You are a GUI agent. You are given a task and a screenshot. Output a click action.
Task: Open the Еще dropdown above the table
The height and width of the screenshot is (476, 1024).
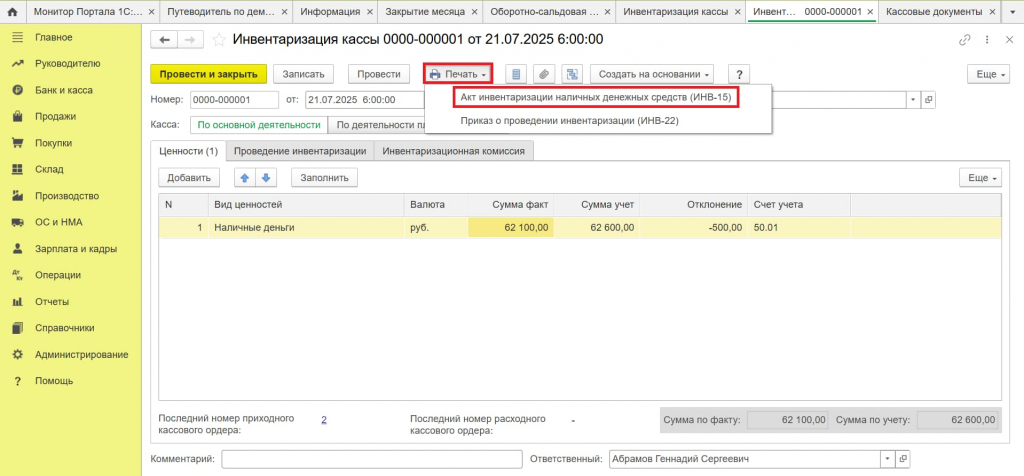pos(980,178)
